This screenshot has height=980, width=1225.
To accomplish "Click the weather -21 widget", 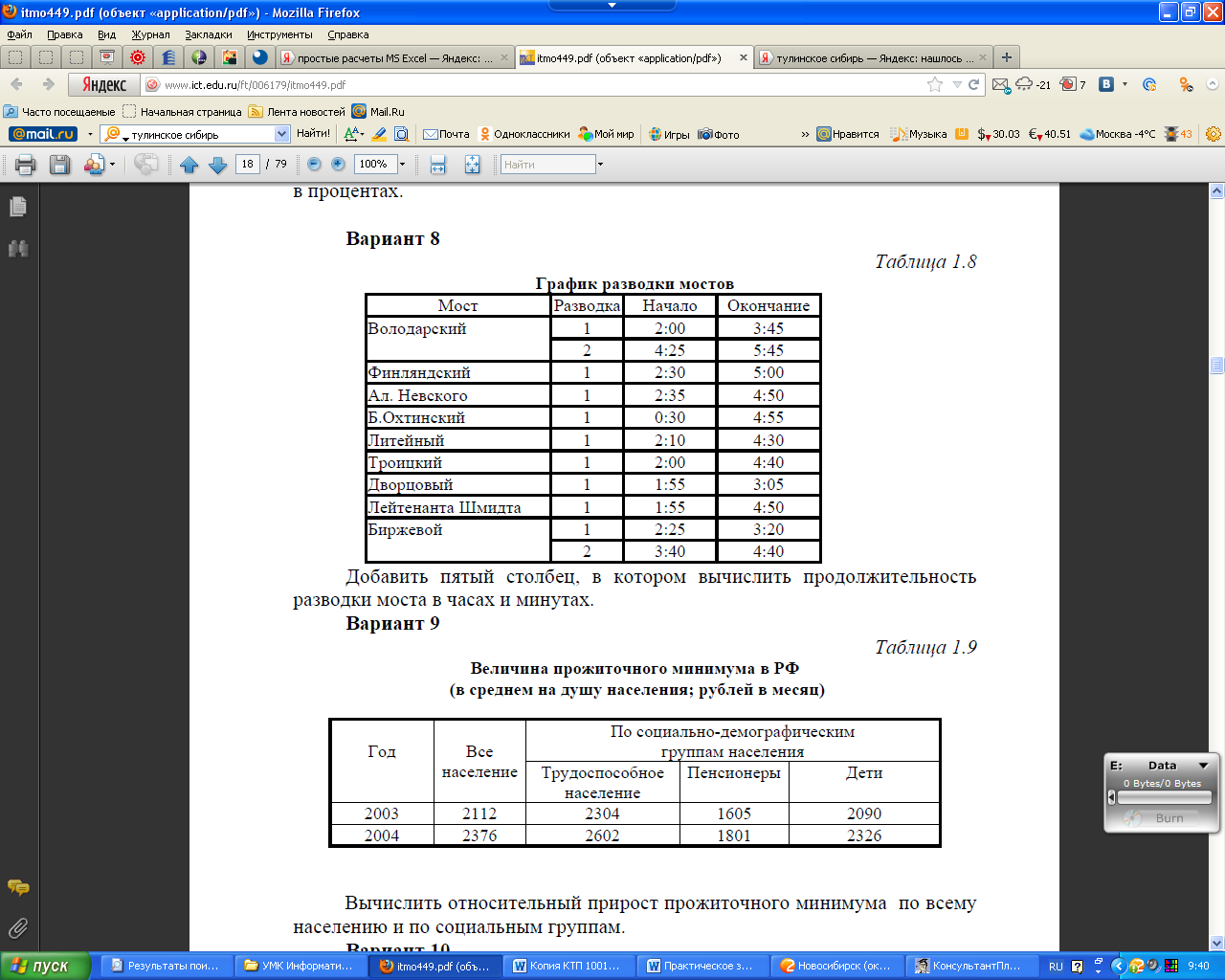I will coord(1034,84).
